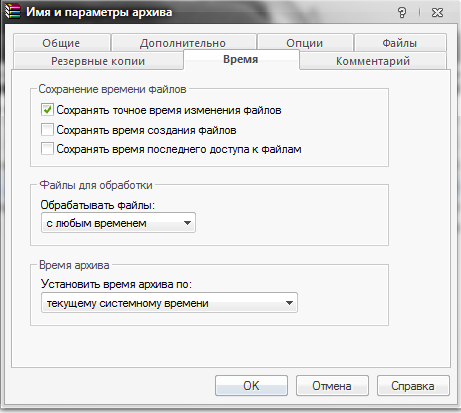Image resolution: width=461 pixels, height=413 pixels.
Task: Enable Сохранять время последнего доступа к файлам
Action: [47, 149]
